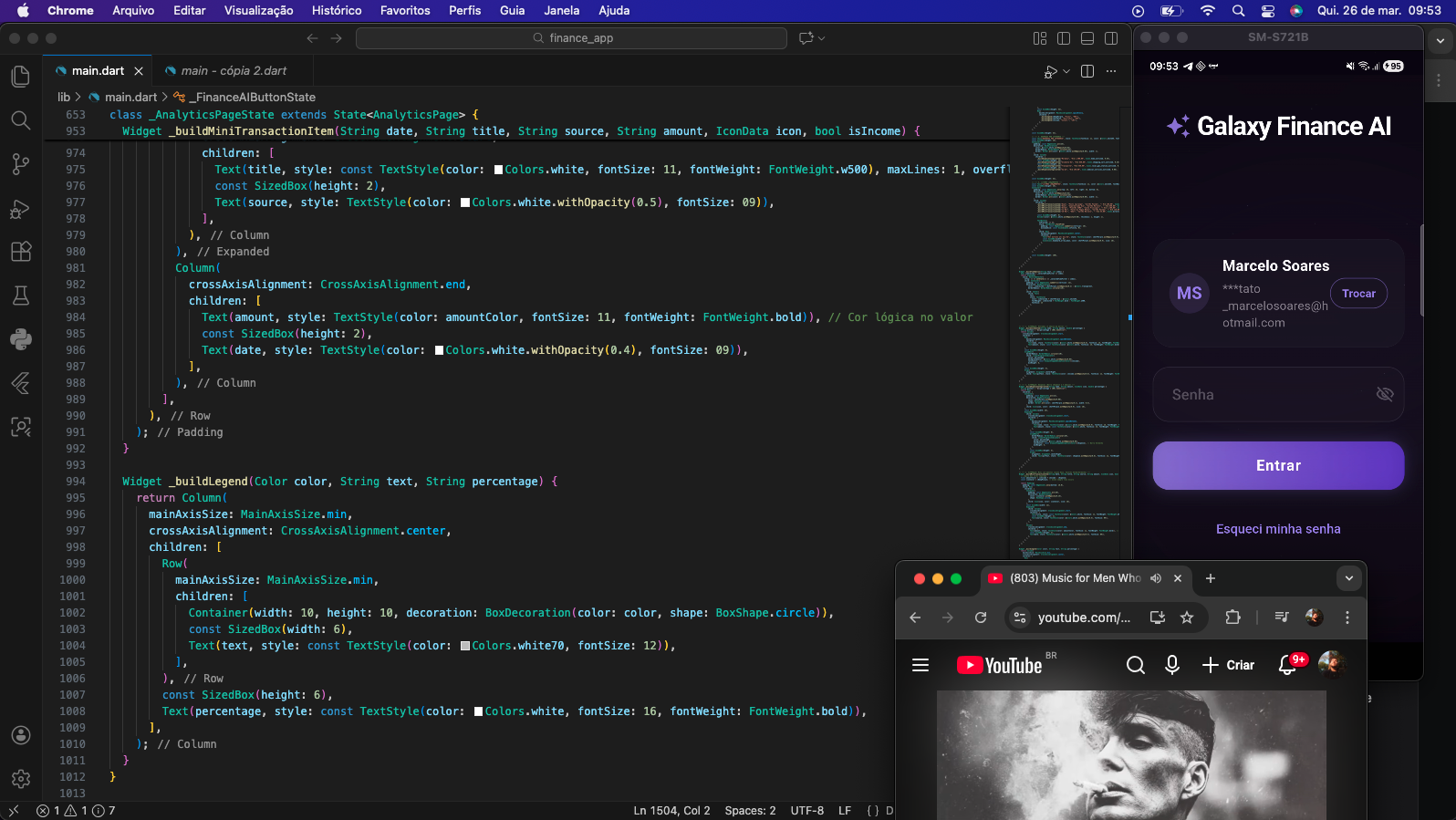Open the Explorer view in activity bar
1456x820 pixels.
tap(20, 77)
